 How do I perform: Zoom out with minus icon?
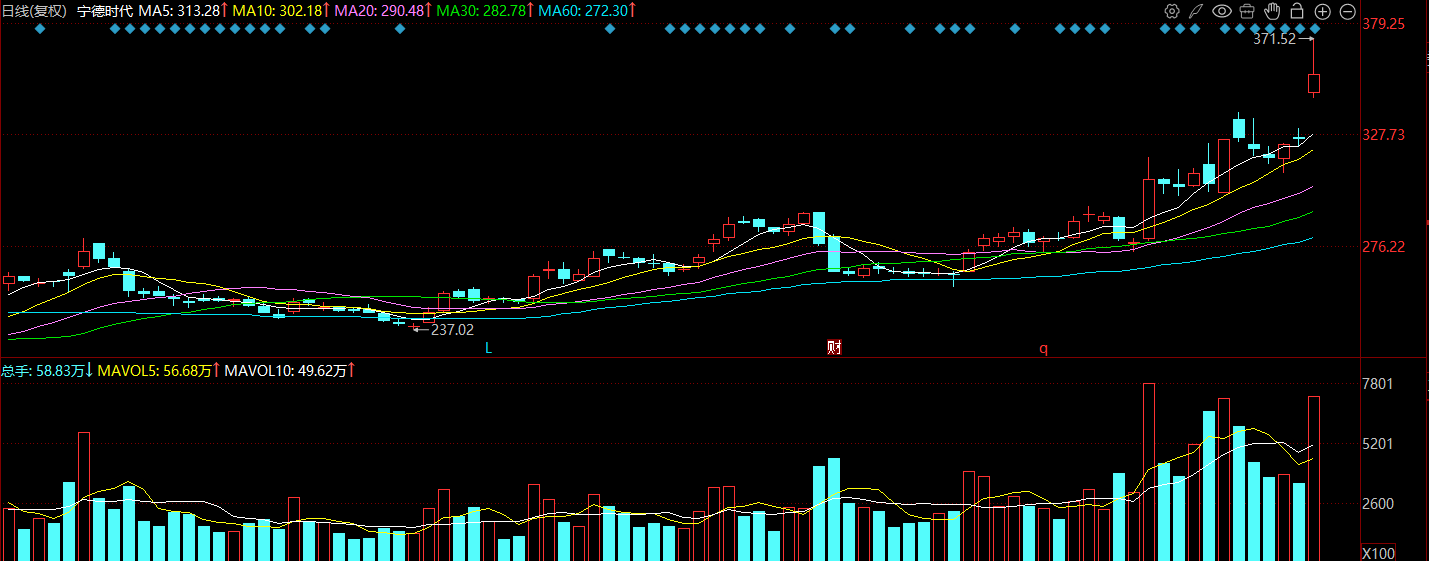[x=1347, y=11]
